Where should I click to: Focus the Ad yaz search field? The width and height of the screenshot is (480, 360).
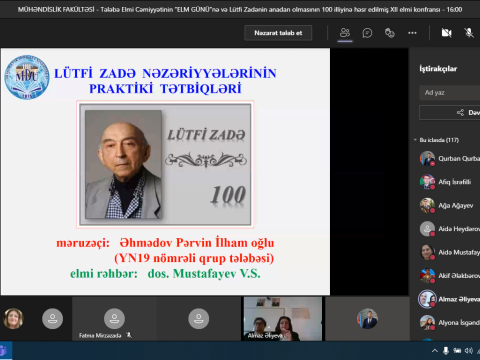pos(450,93)
